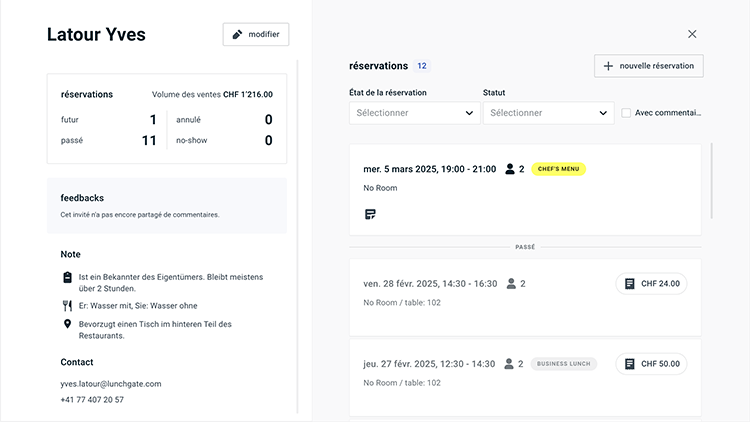This screenshot has height=422, width=750.
Task: Click the réservations count badge 12
Action: (422, 66)
